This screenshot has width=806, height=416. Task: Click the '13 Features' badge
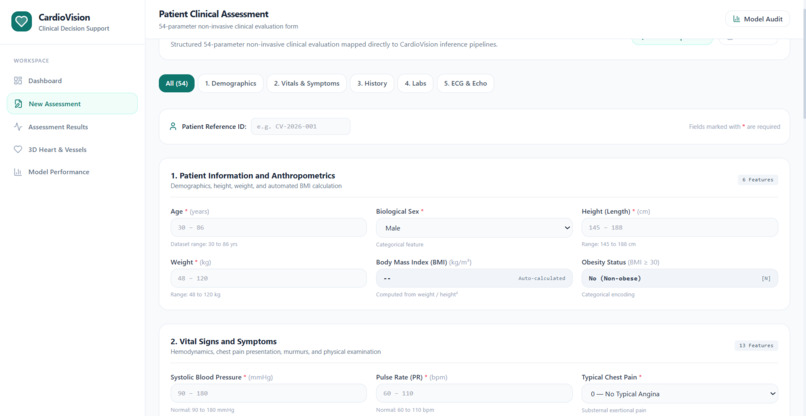[757, 346]
